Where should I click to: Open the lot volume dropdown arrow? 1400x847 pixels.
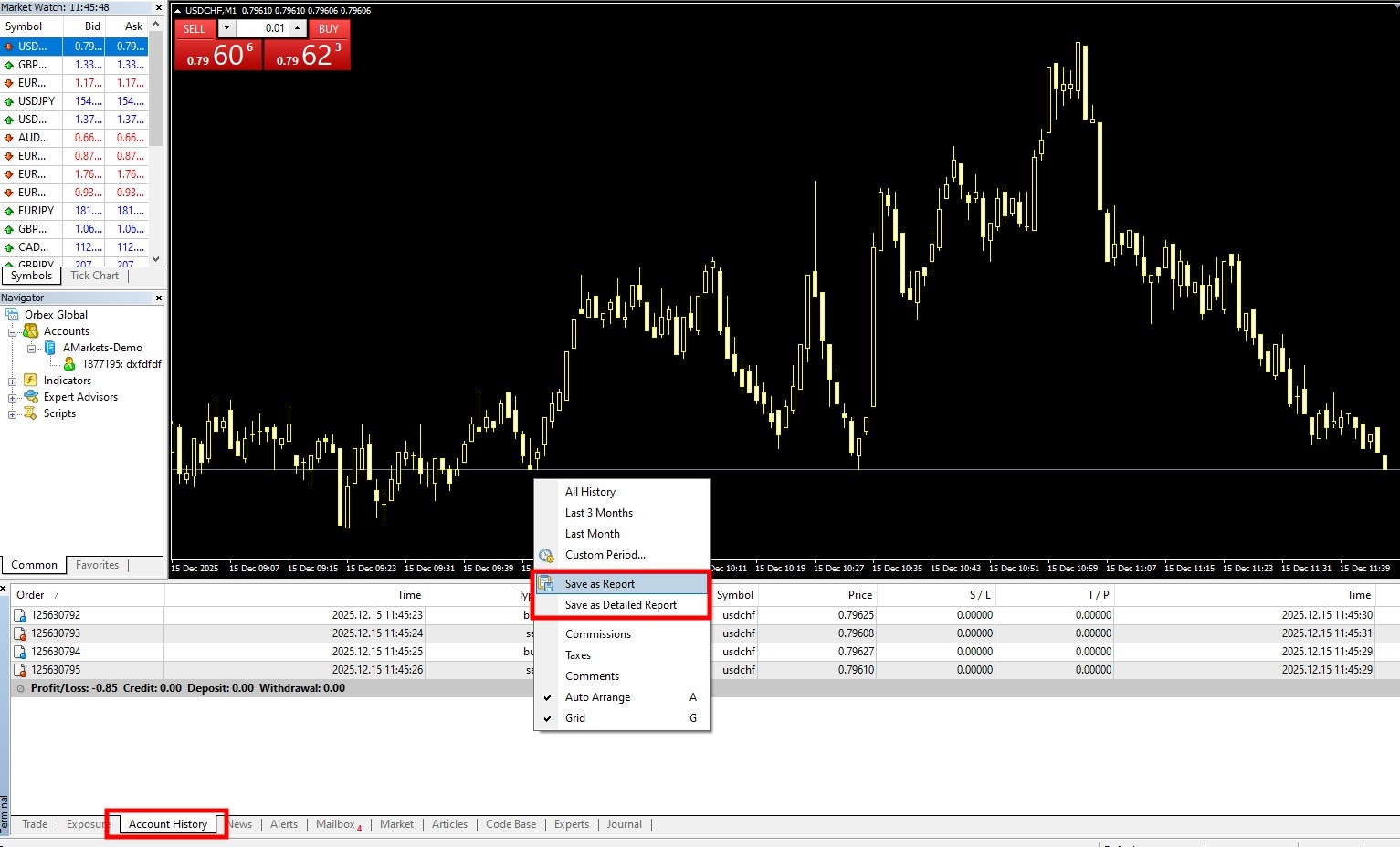coord(227,28)
